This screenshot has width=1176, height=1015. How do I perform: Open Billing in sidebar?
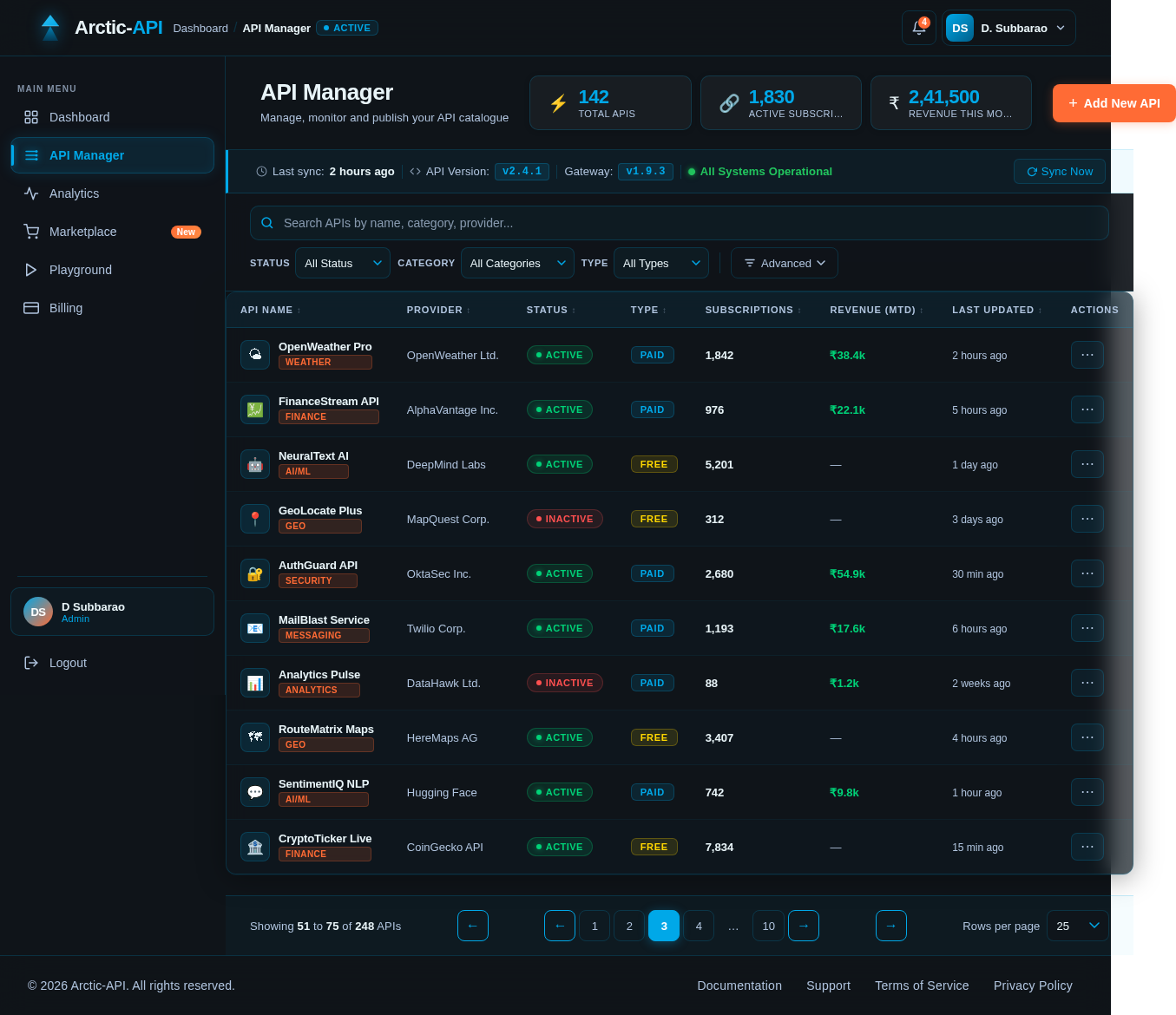(x=112, y=308)
